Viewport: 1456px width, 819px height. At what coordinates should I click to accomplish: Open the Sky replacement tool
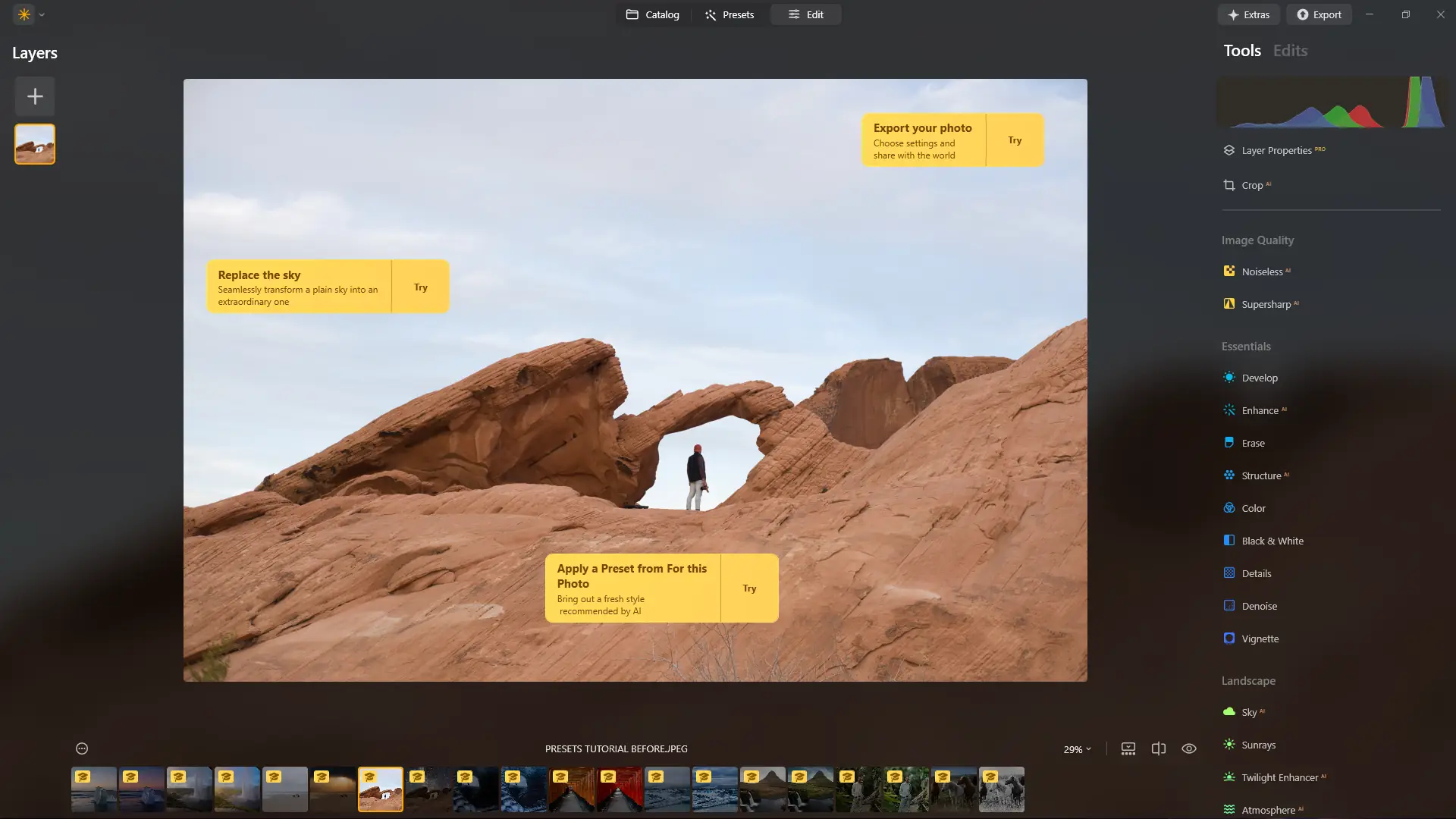(x=1248, y=712)
